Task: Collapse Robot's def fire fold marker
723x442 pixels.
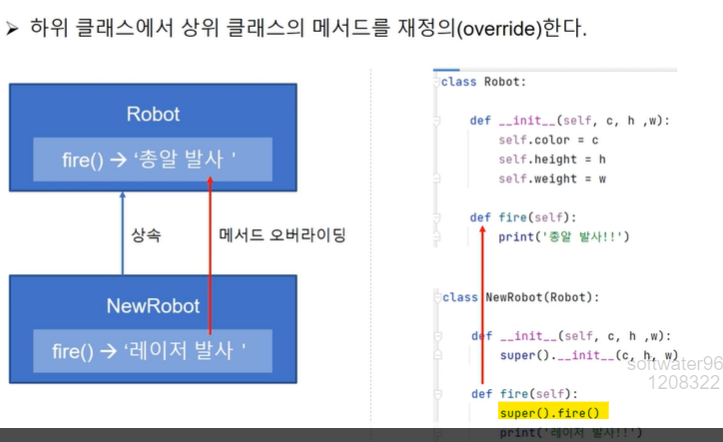Action: point(437,218)
